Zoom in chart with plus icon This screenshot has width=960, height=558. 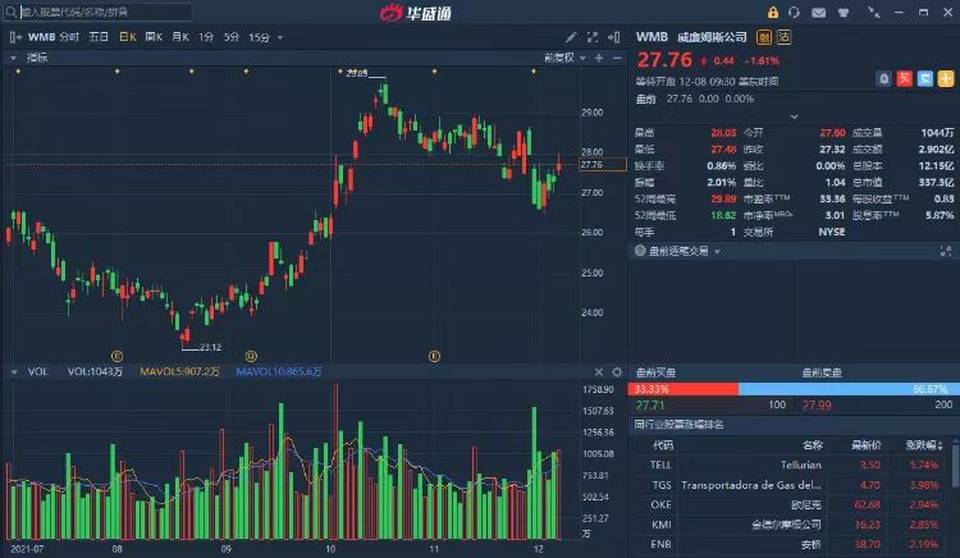[599, 58]
